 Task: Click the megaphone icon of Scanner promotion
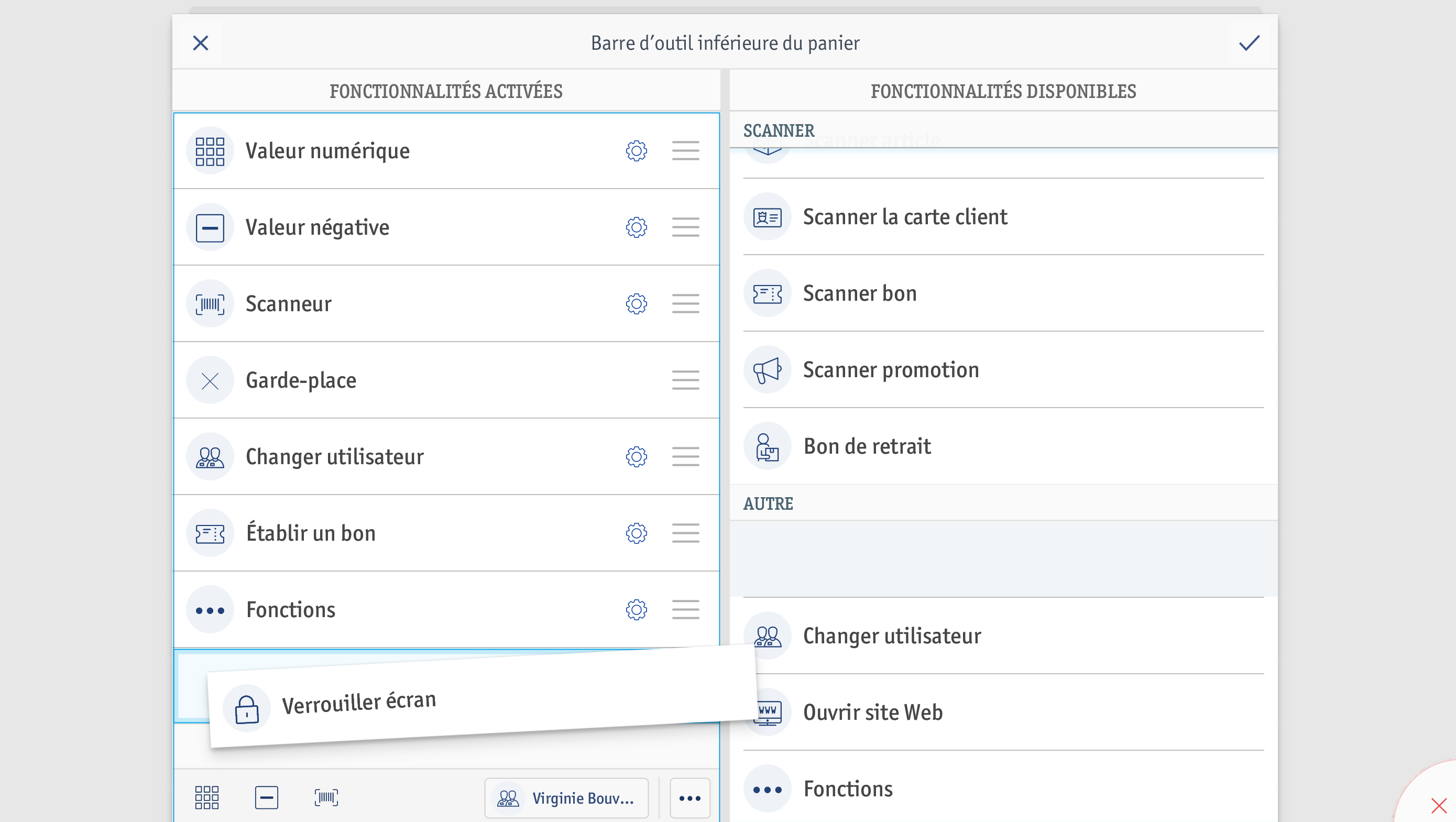tap(767, 370)
